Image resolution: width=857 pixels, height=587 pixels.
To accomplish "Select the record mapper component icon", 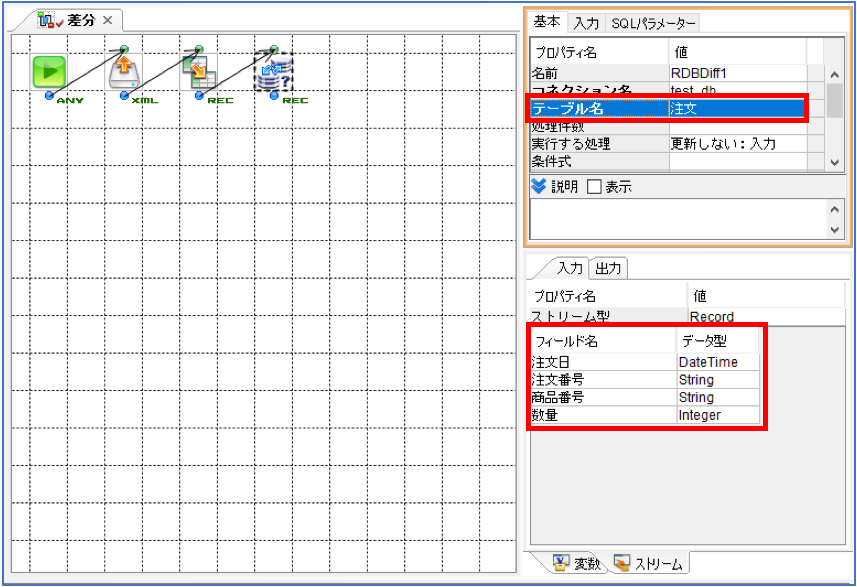I will click(199, 72).
